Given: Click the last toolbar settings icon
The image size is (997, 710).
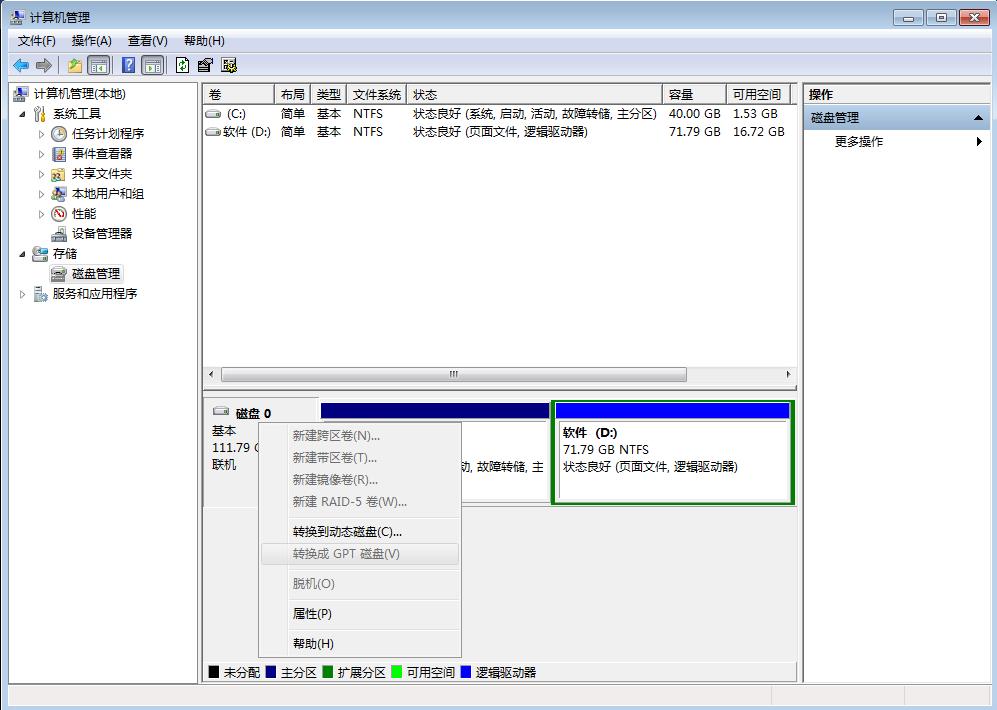Looking at the screenshot, I should [229, 65].
